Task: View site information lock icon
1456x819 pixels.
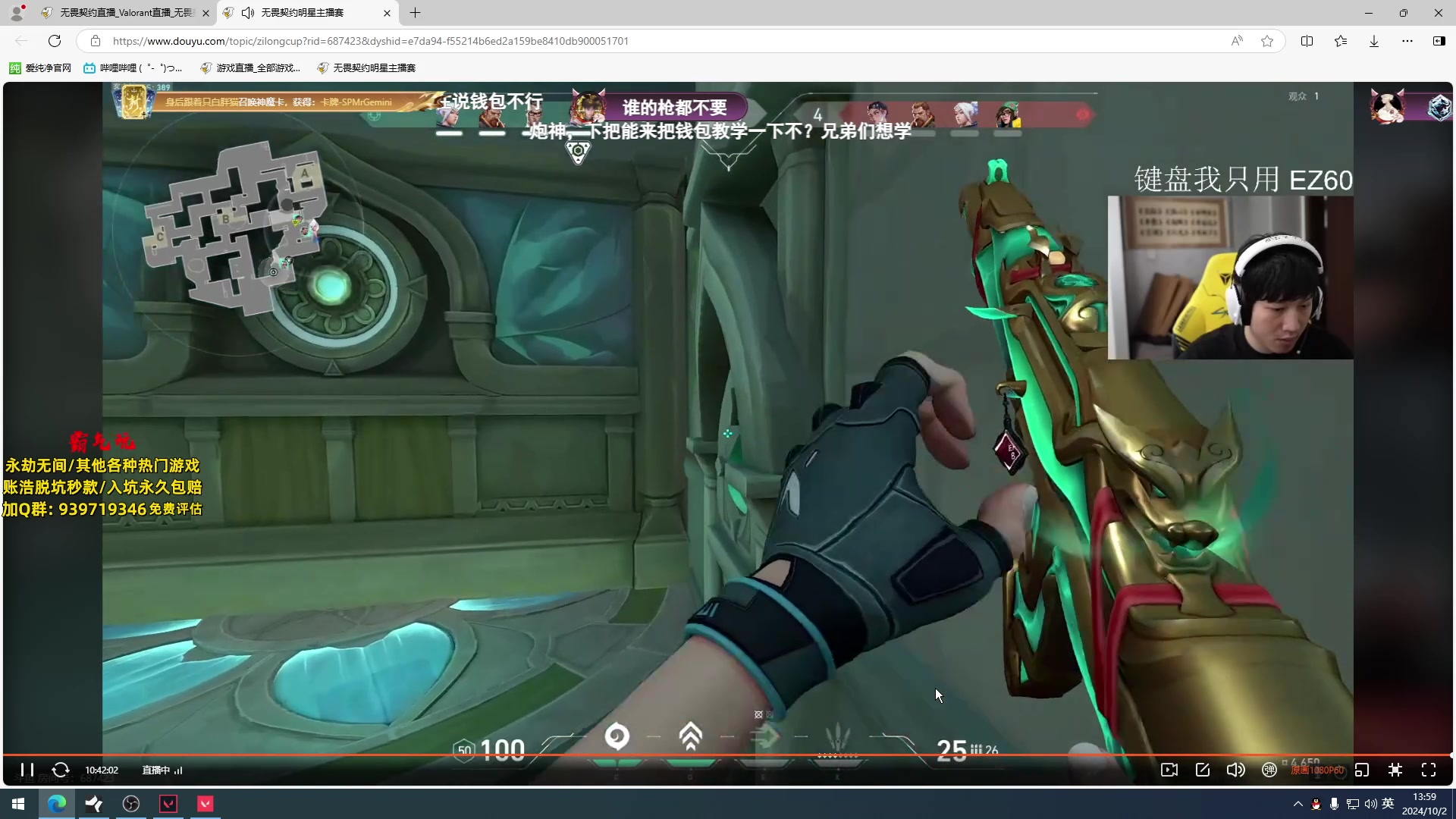Action: [96, 41]
